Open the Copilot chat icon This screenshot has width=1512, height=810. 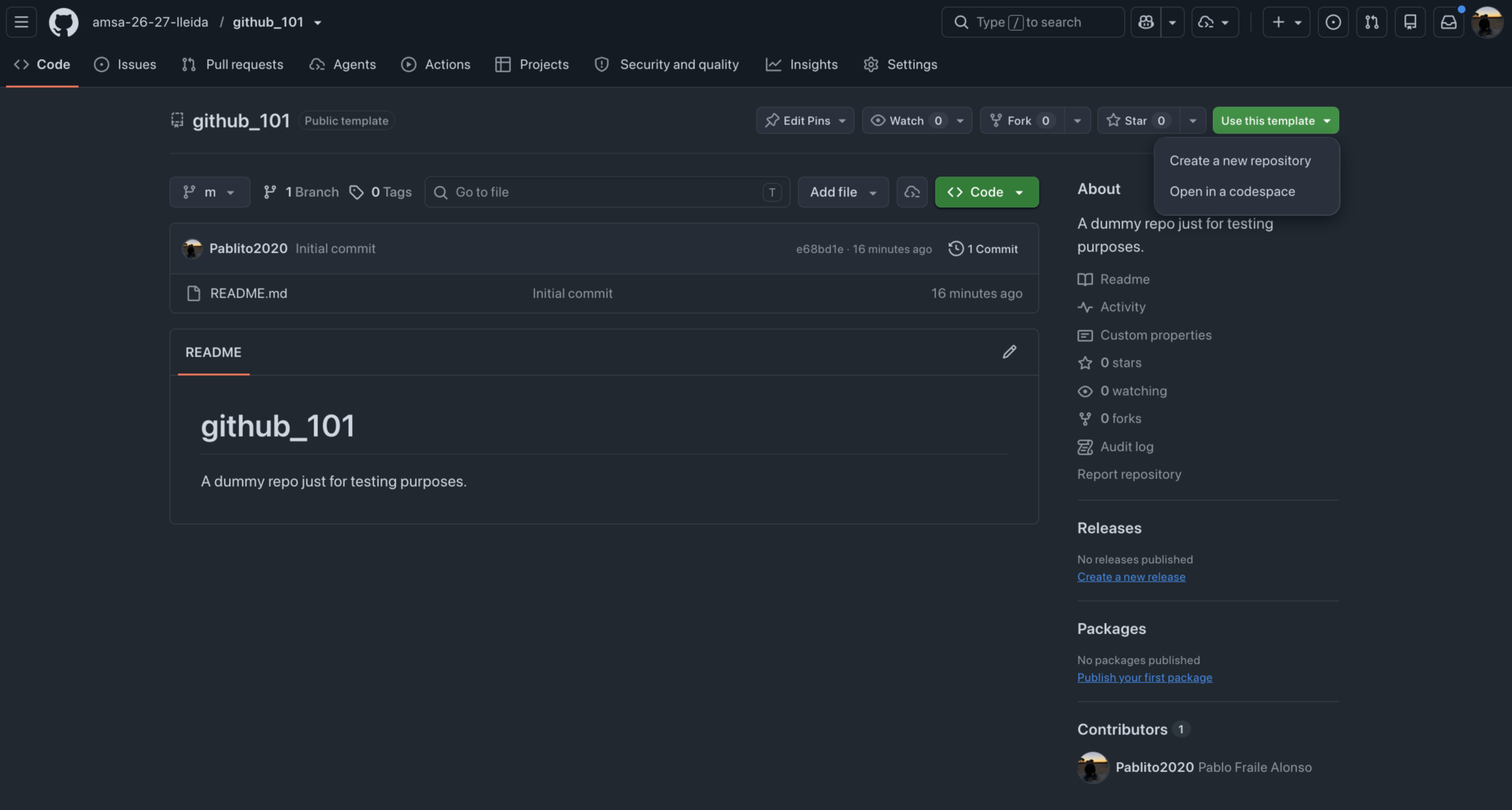1146,22
